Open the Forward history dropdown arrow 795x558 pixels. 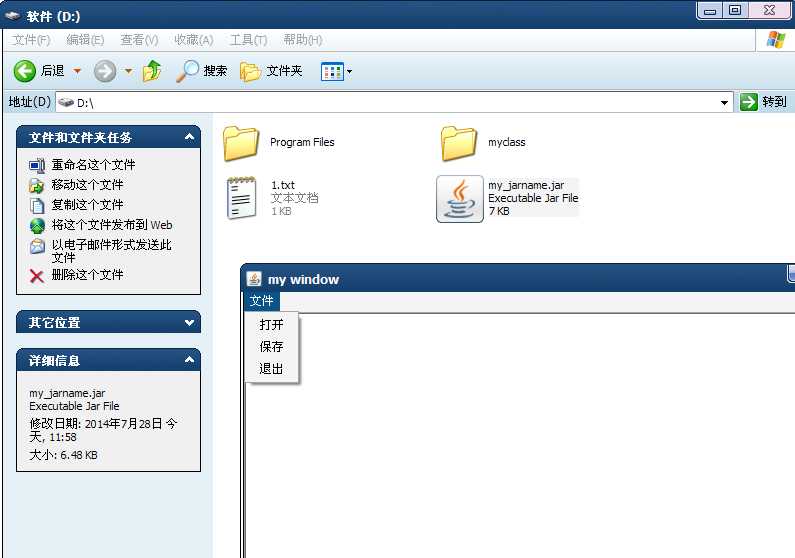coord(129,71)
